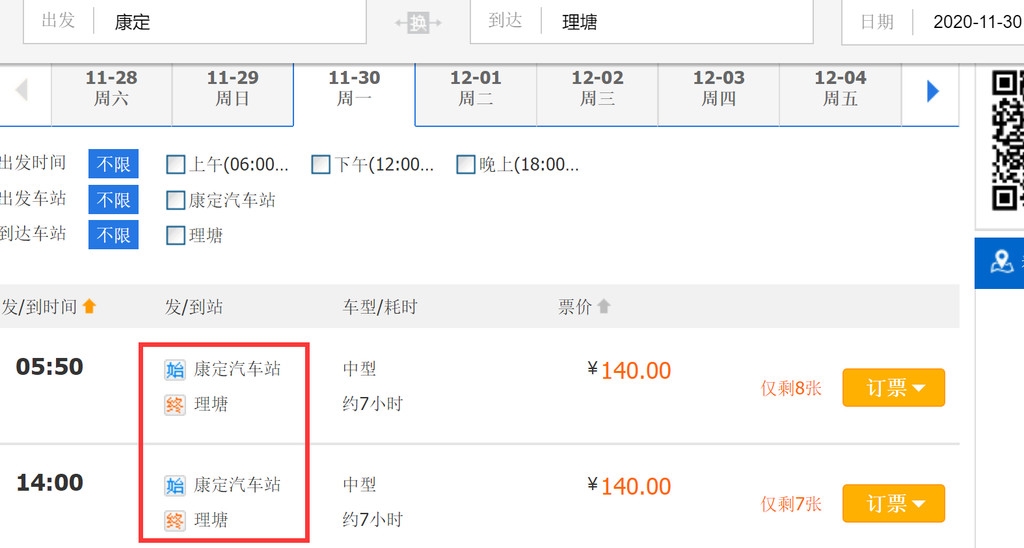Viewport: 1024px width, 548px height.
Task: Swap departure and arrival with the 换 icon
Action: click(x=418, y=23)
